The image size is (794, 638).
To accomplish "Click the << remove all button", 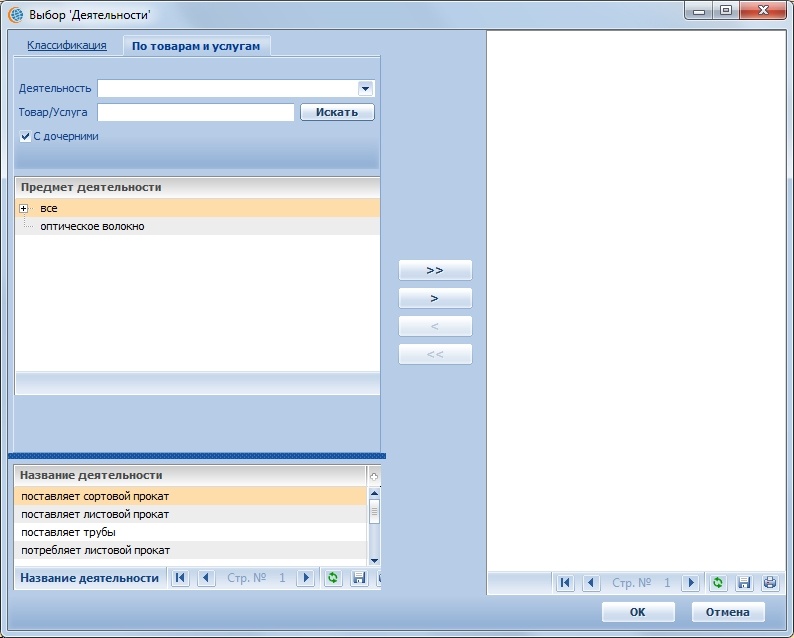I will (435, 354).
